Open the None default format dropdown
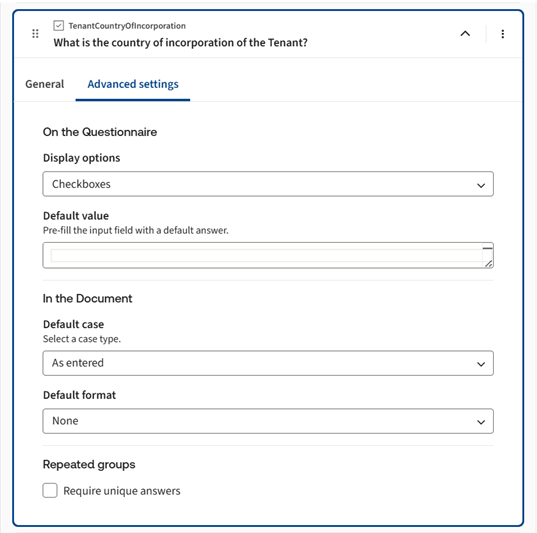 (x=268, y=421)
